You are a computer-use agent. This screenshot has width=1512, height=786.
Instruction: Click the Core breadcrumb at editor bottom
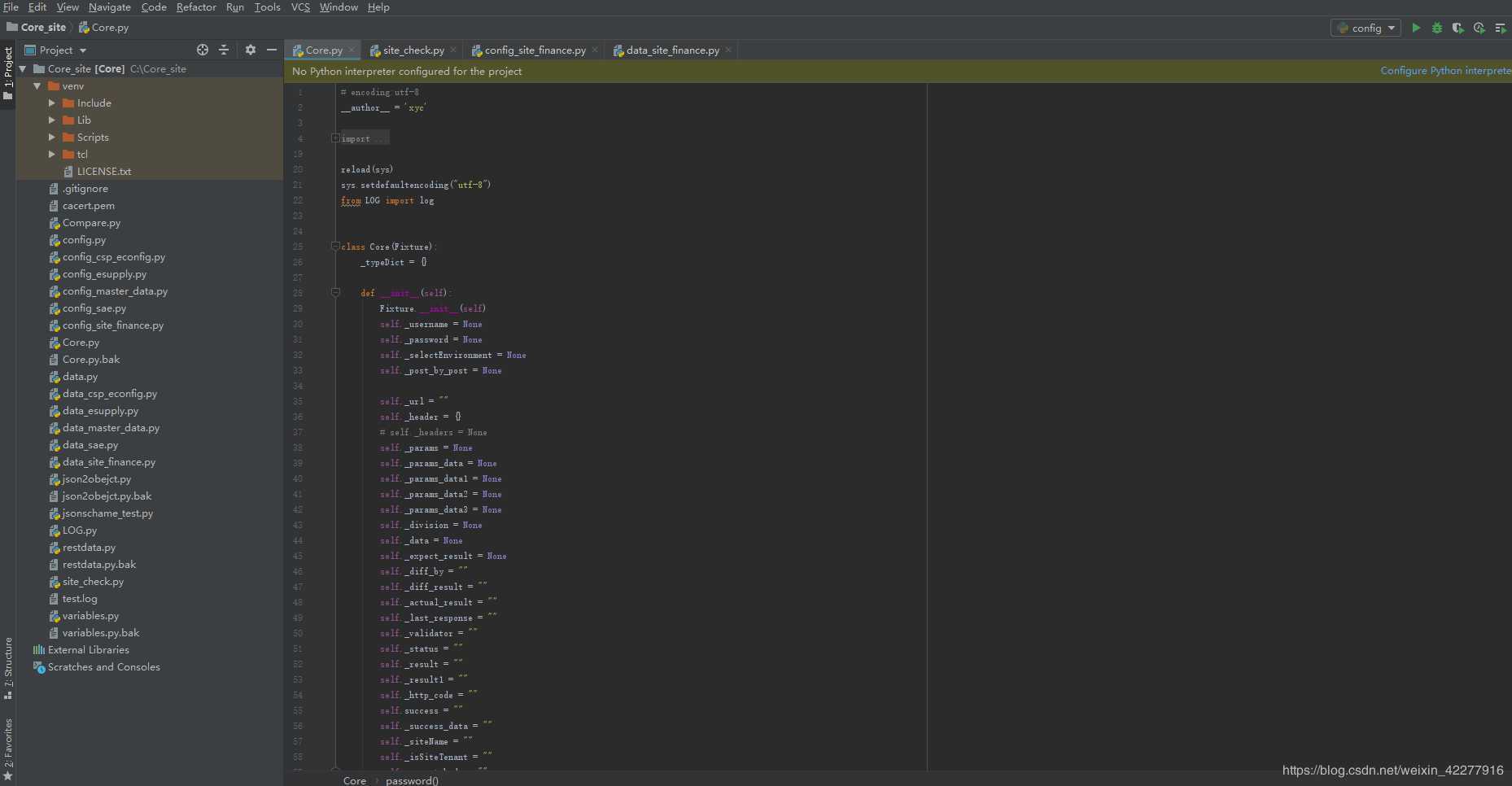355,780
